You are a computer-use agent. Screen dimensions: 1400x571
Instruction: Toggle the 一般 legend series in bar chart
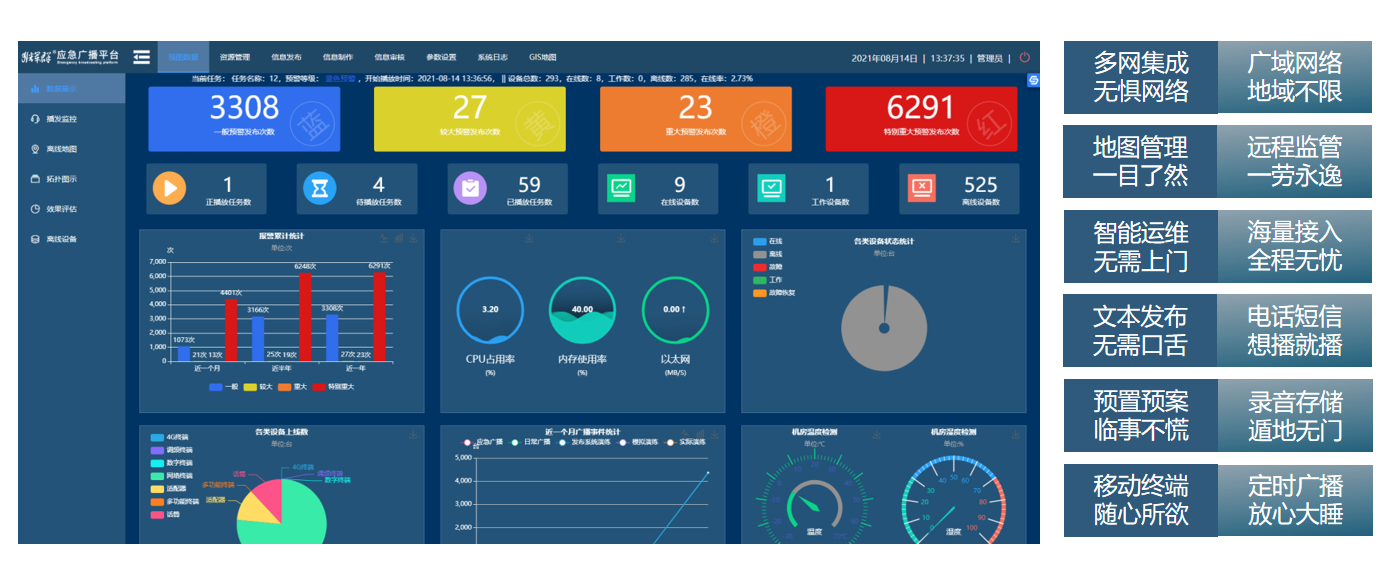(224, 386)
